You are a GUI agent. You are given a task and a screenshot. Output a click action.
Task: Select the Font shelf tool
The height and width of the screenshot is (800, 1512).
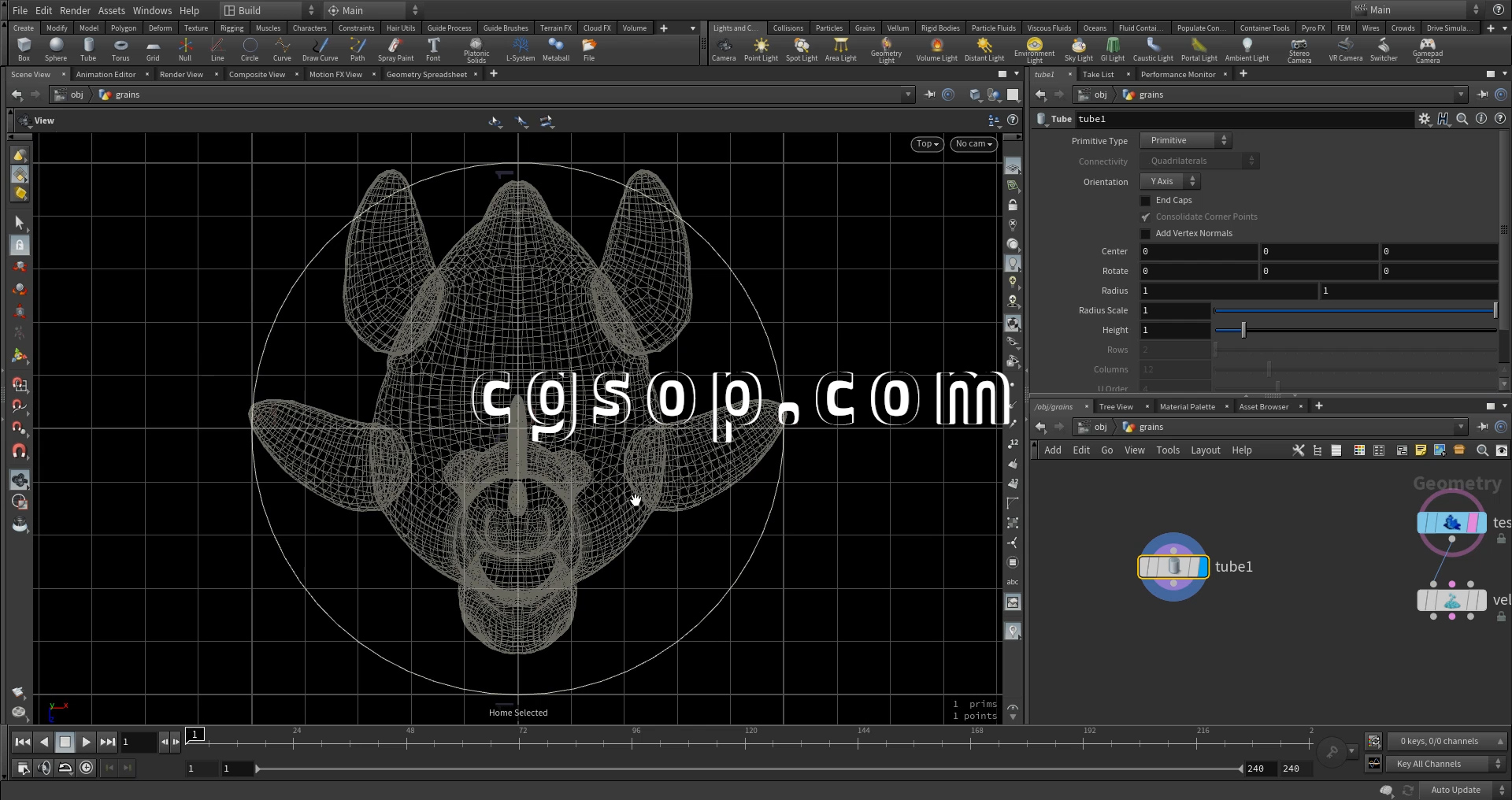coord(433,50)
